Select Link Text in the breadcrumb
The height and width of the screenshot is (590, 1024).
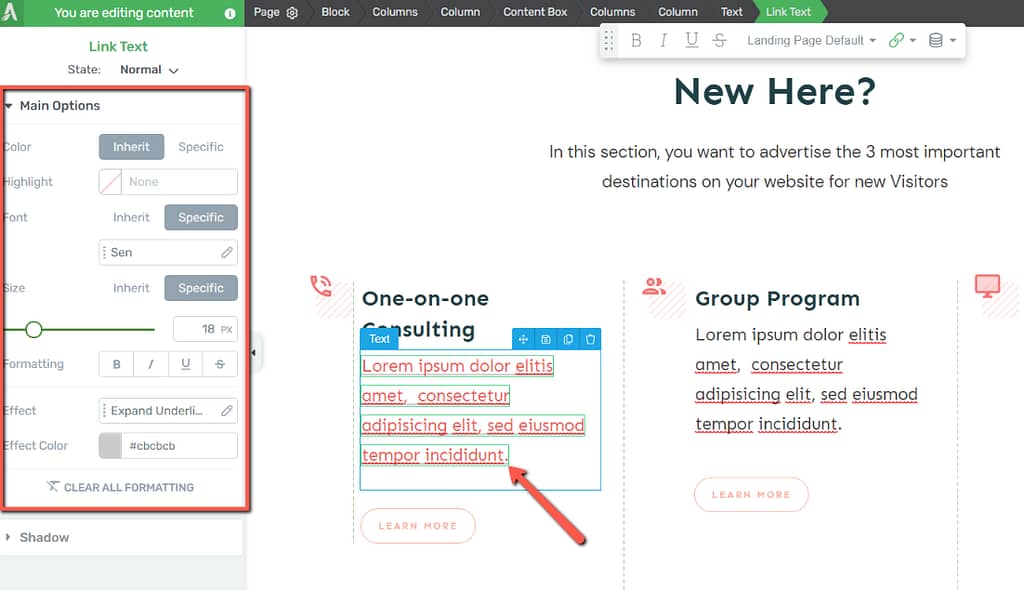788,12
